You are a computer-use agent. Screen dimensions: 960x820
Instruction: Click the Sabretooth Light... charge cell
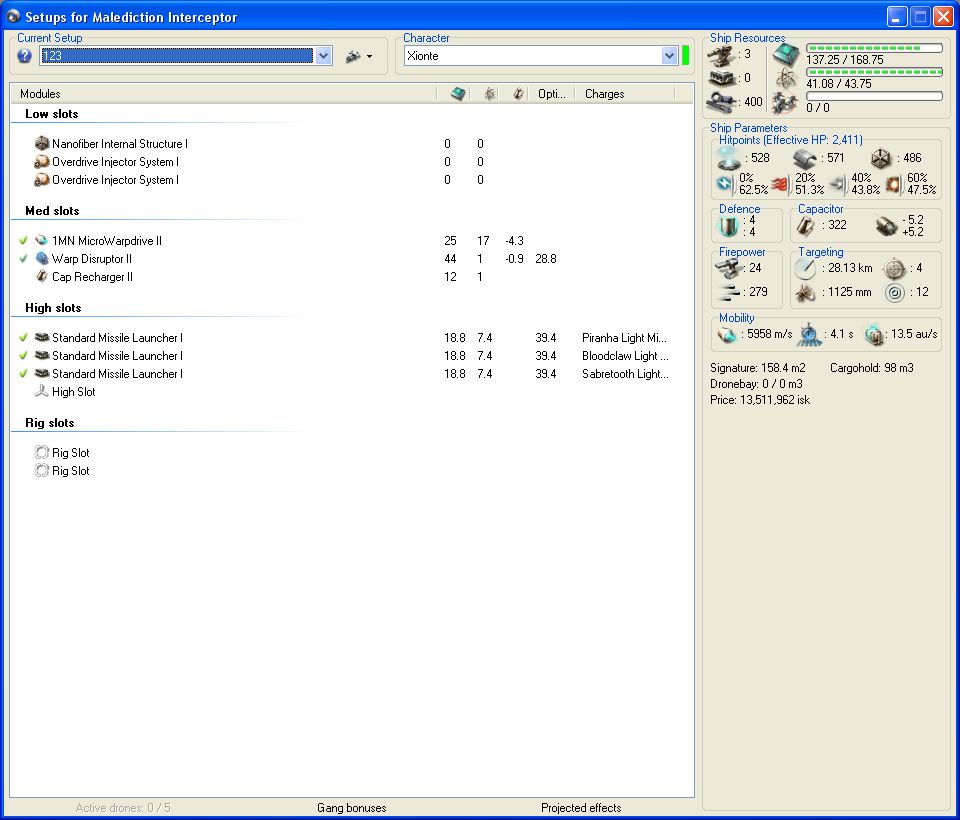click(625, 374)
